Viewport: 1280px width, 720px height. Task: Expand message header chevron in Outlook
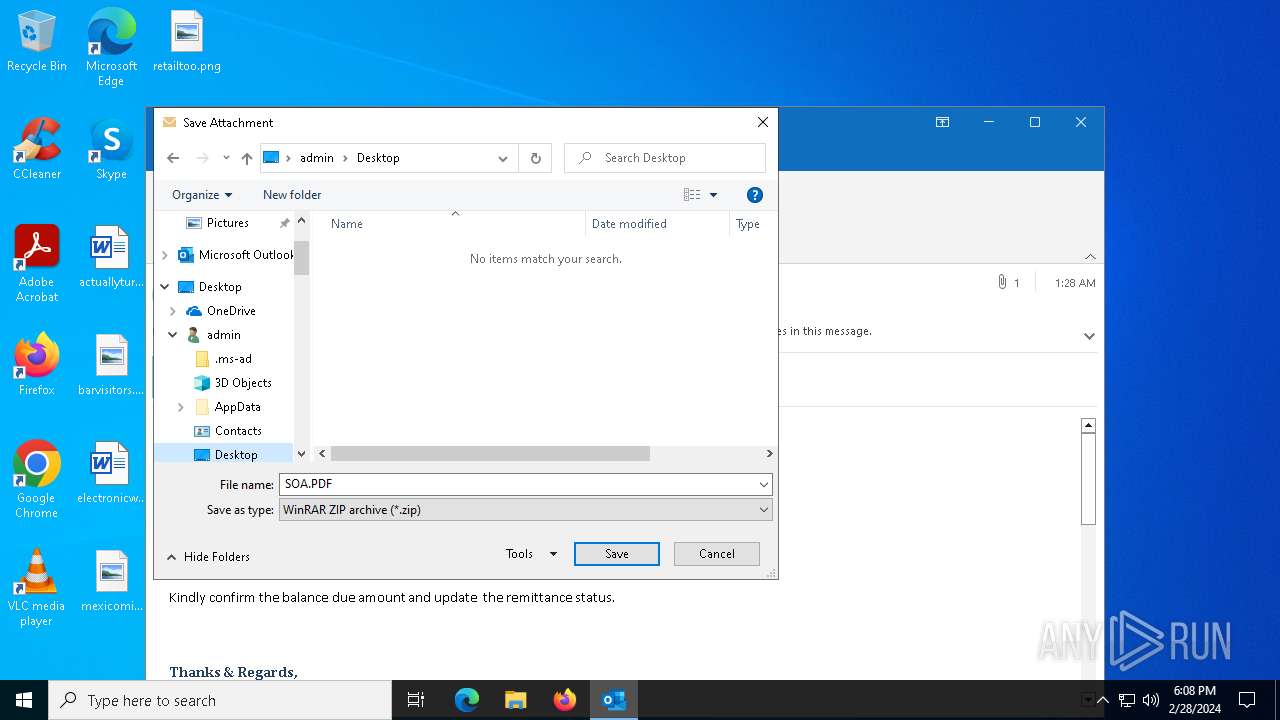coord(1089,336)
